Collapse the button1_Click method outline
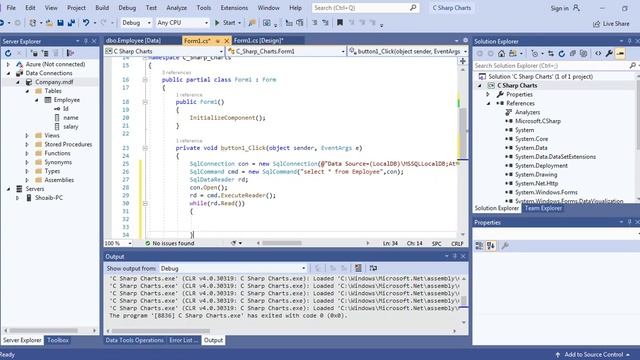Image resolution: width=640 pixels, height=360 pixels. (145, 148)
